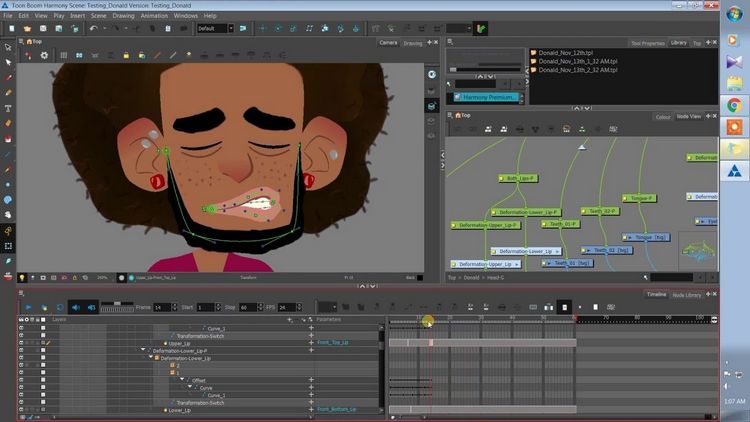The height and width of the screenshot is (422, 750).
Task: Click the Tongue-P node in Node View
Action: (x=640, y=198)
